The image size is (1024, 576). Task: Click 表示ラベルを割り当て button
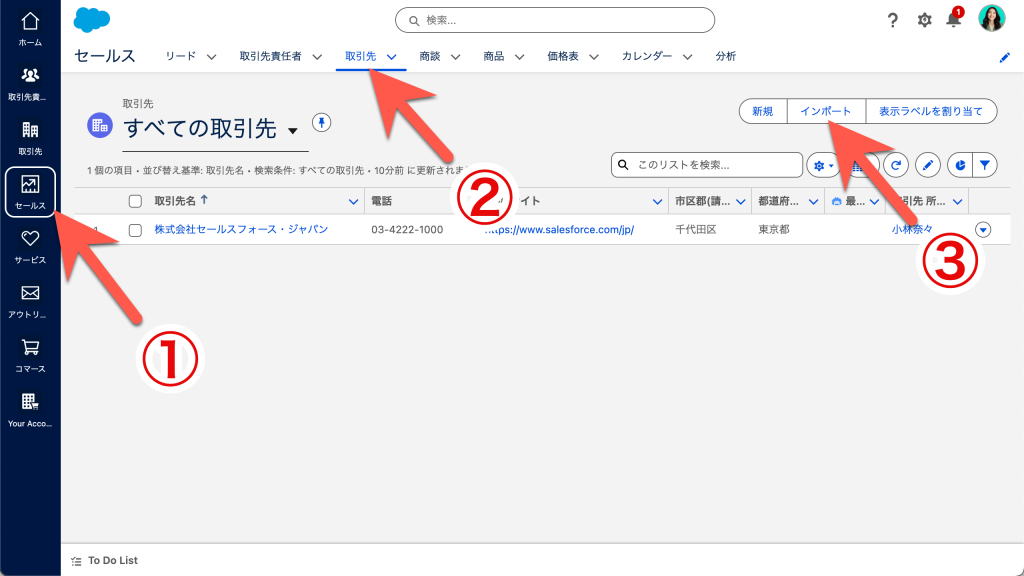pyautogui.click(x=931, y=111)
